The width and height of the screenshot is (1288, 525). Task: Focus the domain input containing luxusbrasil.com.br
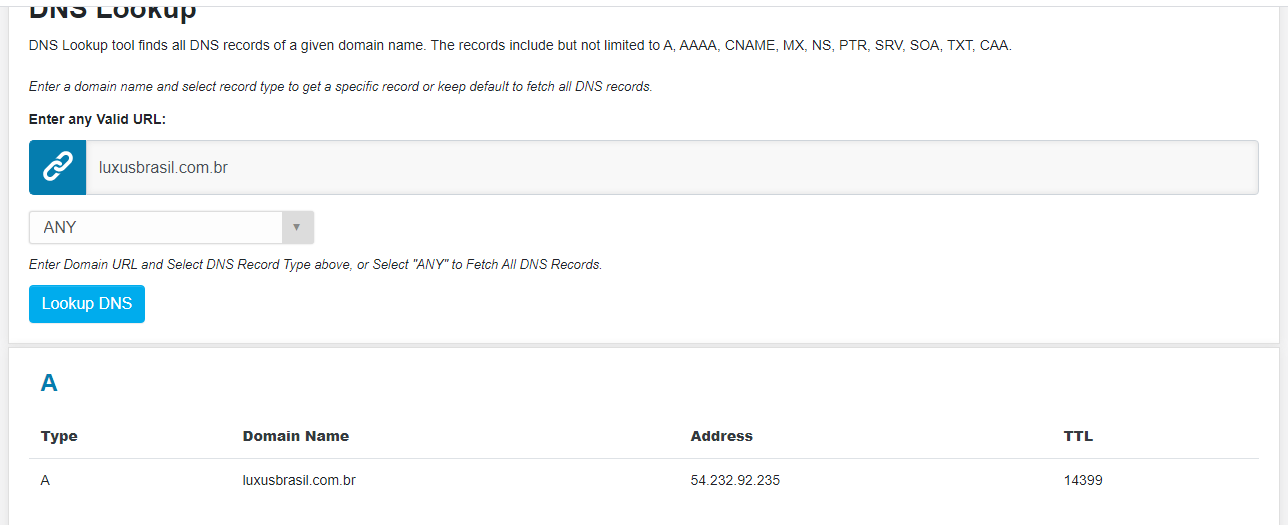670,167
